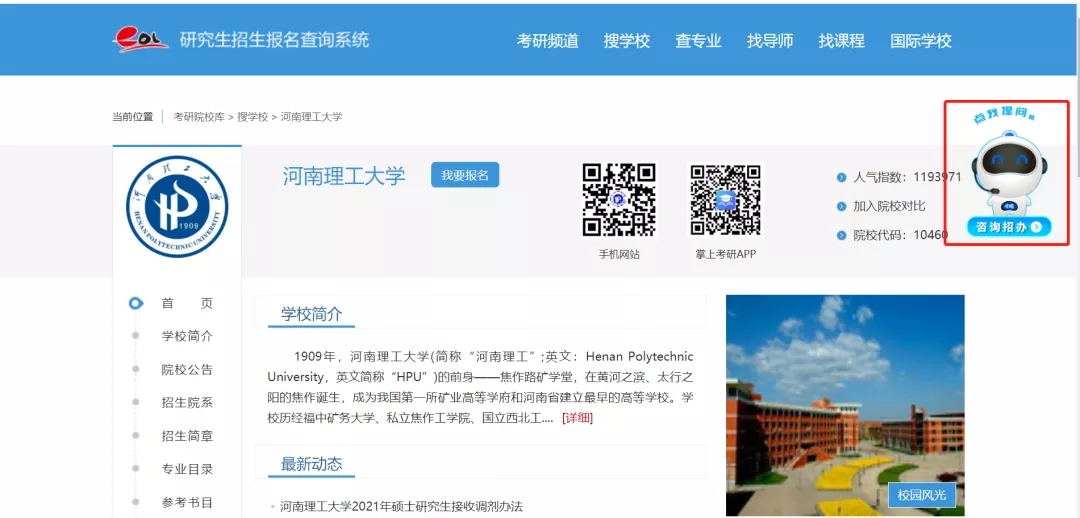Click the 研究生招生报名查询系统 site title
The image size is (1080, 518).
[x=274, y=39]
